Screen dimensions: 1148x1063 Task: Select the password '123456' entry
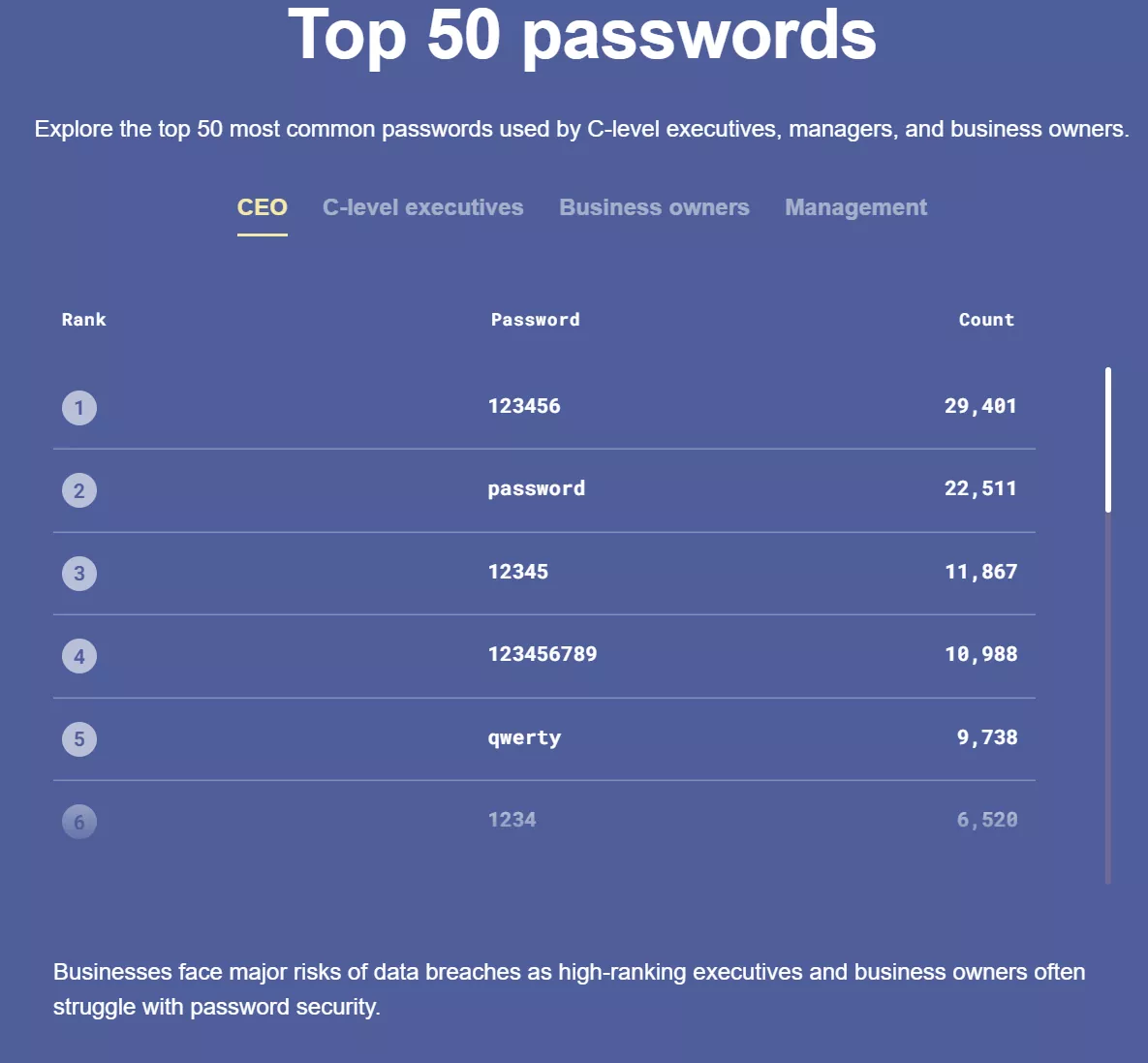click(x=524, y=406)
